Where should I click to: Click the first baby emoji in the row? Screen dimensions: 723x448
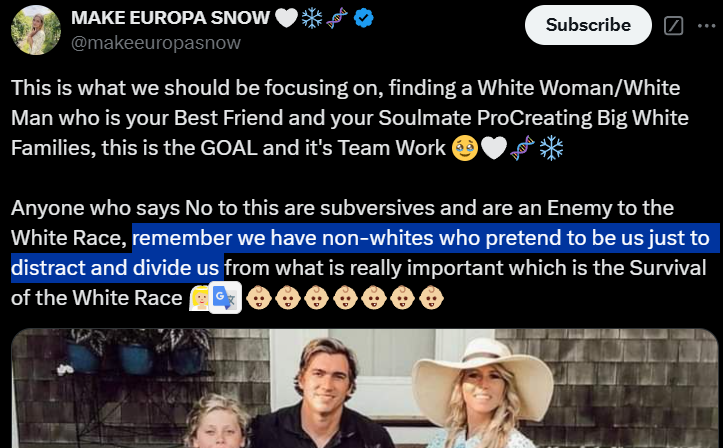click(x=259, y=297)
